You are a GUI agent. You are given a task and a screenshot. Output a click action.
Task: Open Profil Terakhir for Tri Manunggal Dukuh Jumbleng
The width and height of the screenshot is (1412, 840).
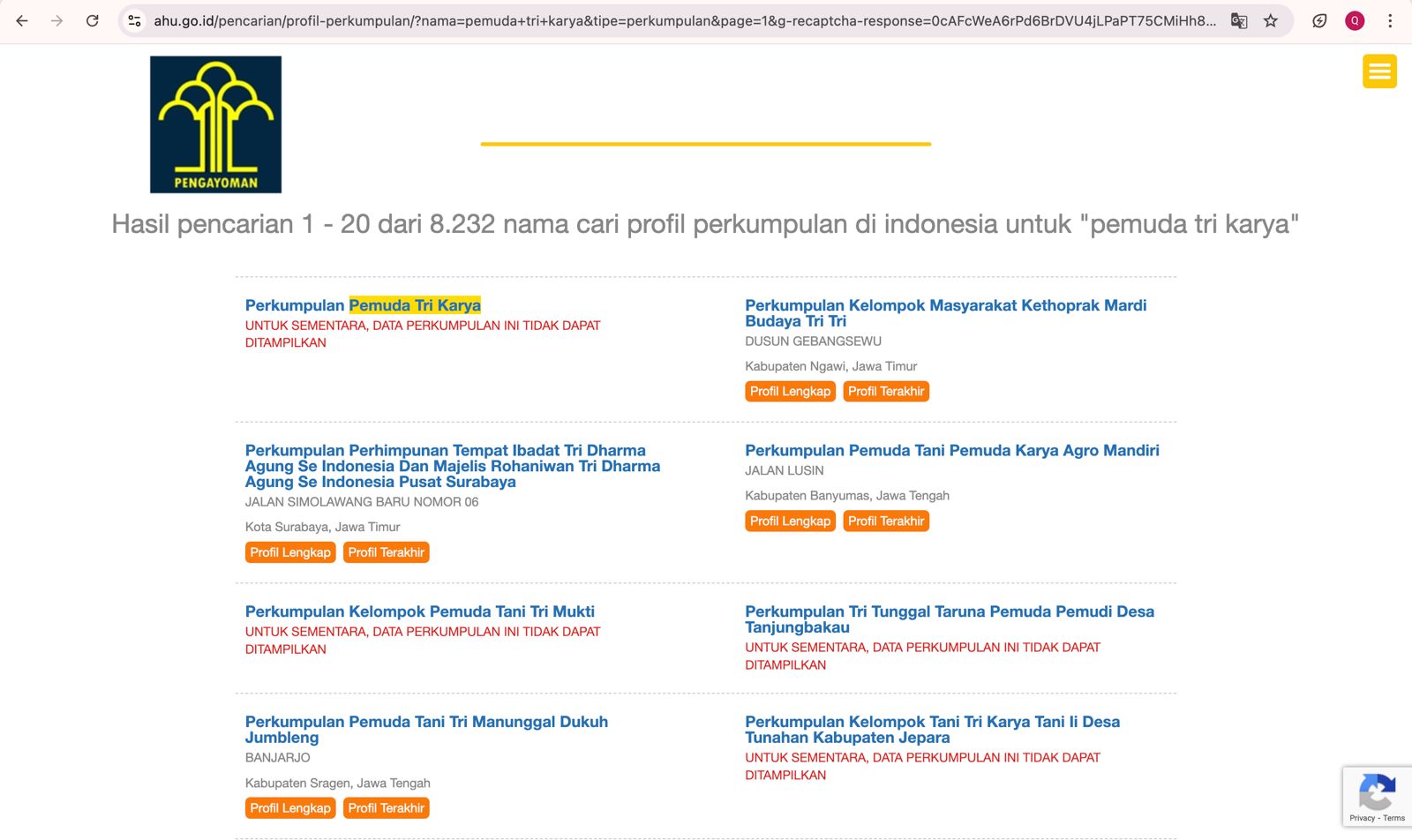pyautogui.click(x=386, y=808)
